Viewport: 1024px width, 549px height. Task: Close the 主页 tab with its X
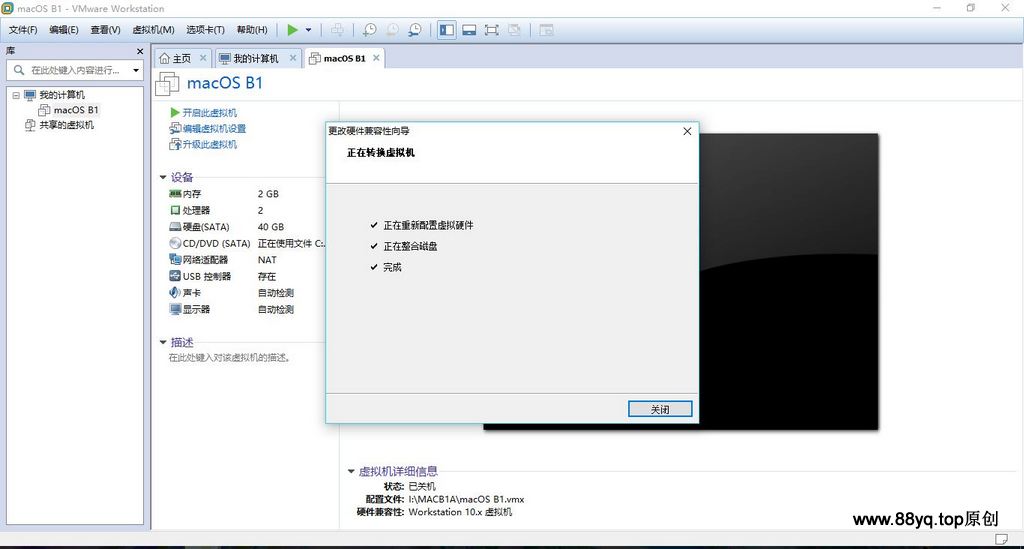click(x=203, y=58)
